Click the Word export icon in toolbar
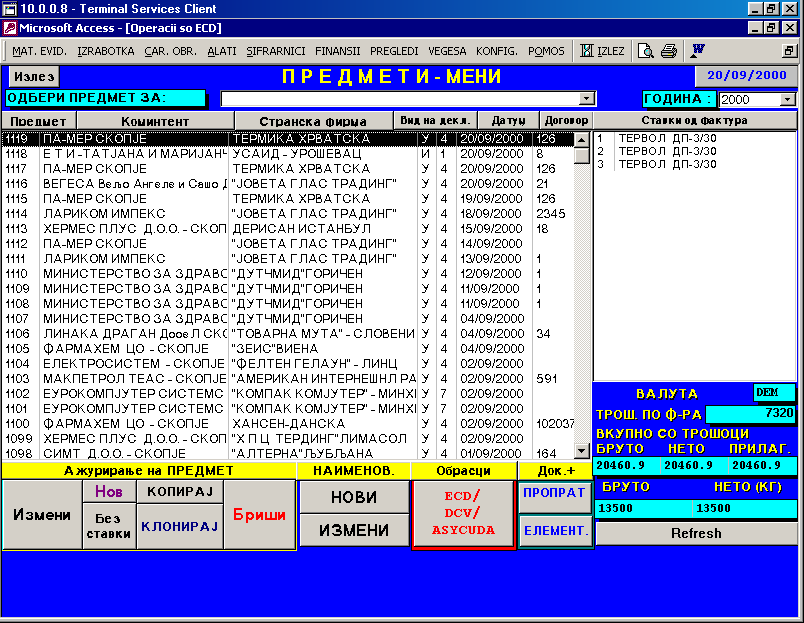804x623 pixels. click(698, 50)
